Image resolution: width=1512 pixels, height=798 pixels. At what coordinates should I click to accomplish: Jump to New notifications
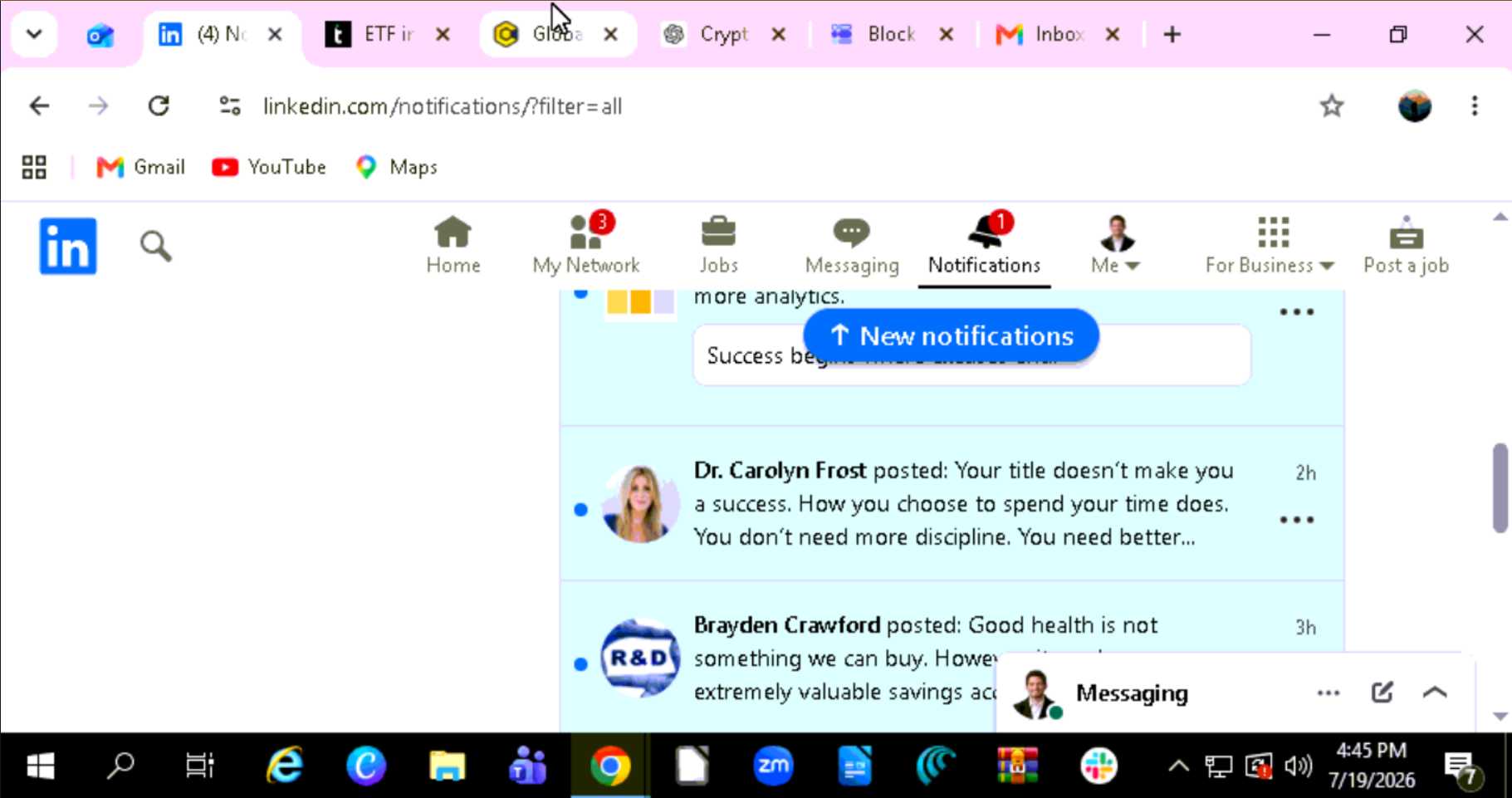(952, 335)
